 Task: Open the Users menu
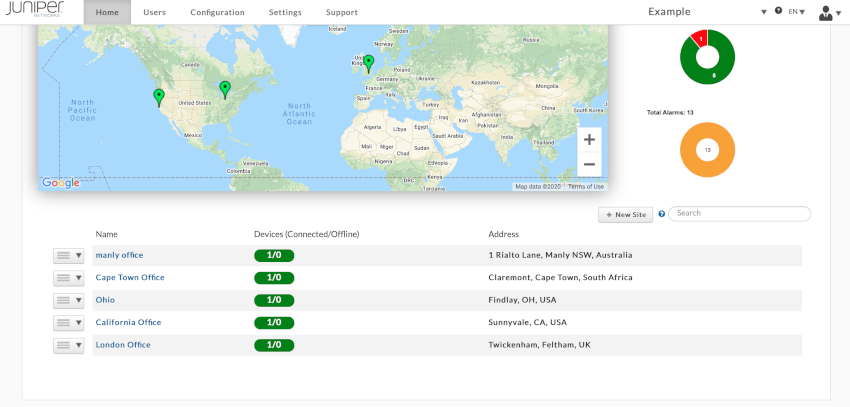click(154, 12)
